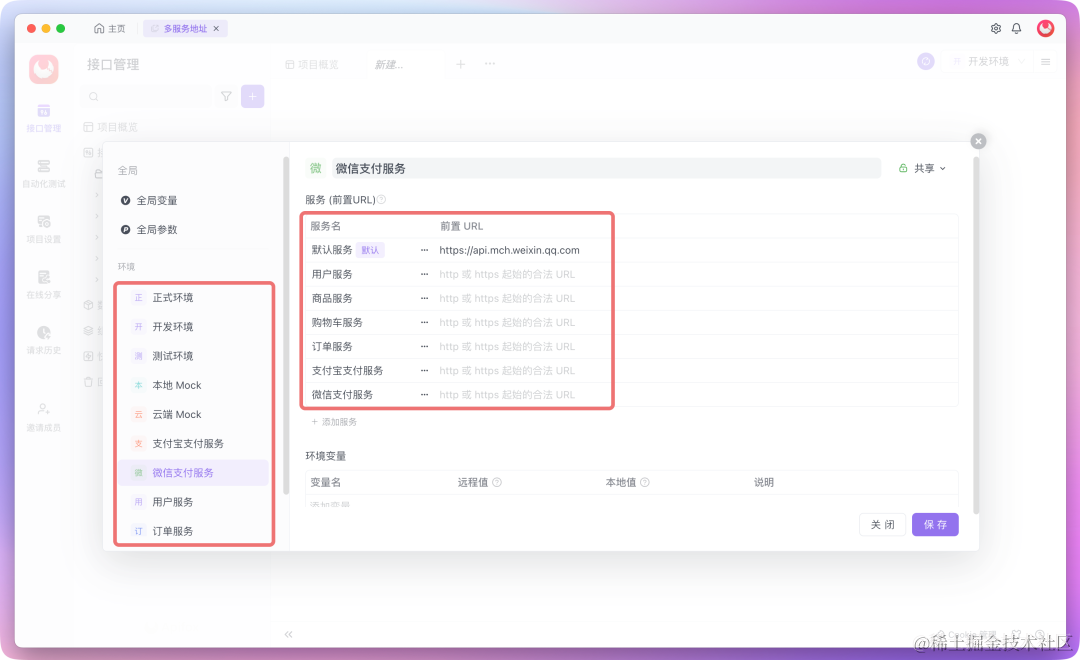Screen dimensions: 1080x660
Task: Open the 项目概览 tab in background
Action: tap(312, 64)
